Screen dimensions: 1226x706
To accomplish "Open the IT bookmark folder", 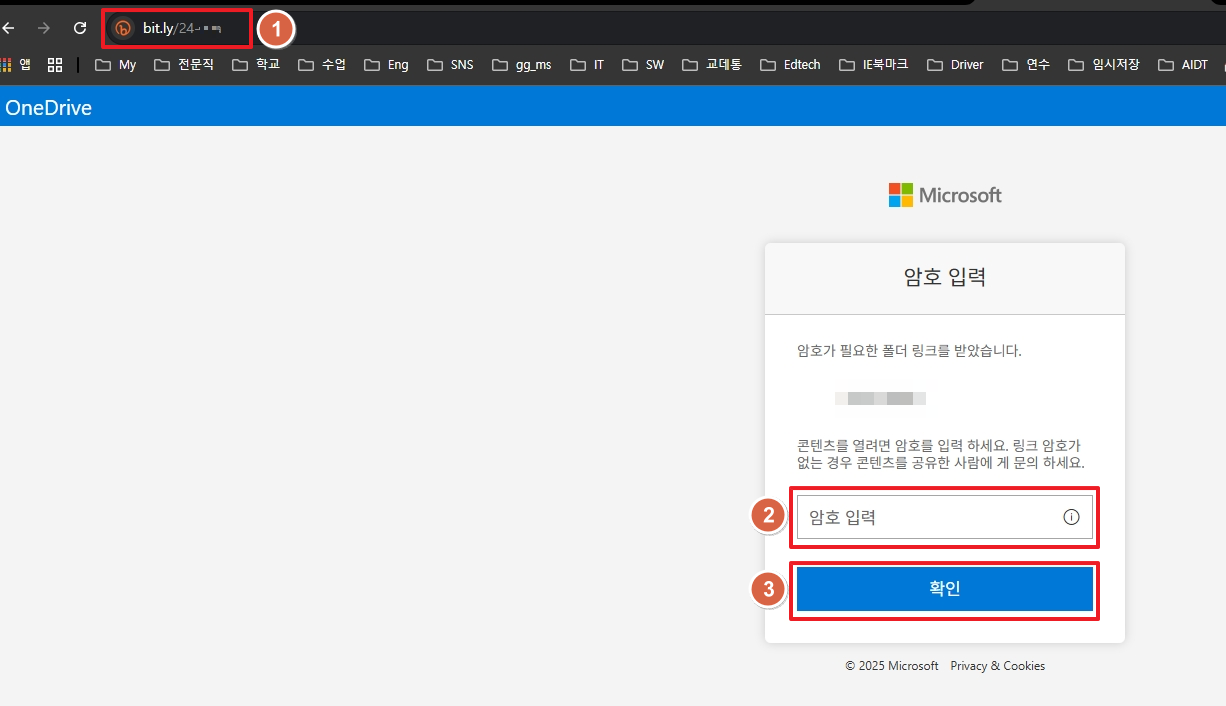I will pyautogui.click(x=587, y=64).
